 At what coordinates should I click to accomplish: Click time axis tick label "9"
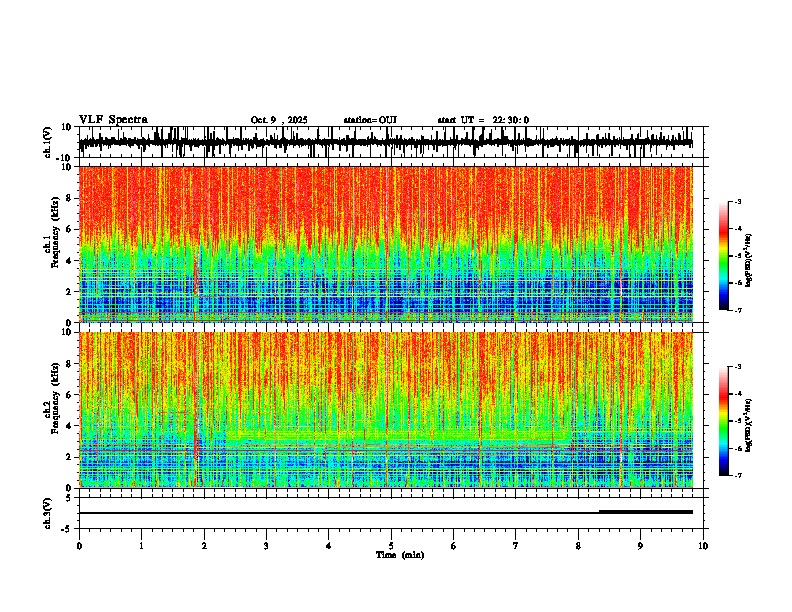pos(640,546)
